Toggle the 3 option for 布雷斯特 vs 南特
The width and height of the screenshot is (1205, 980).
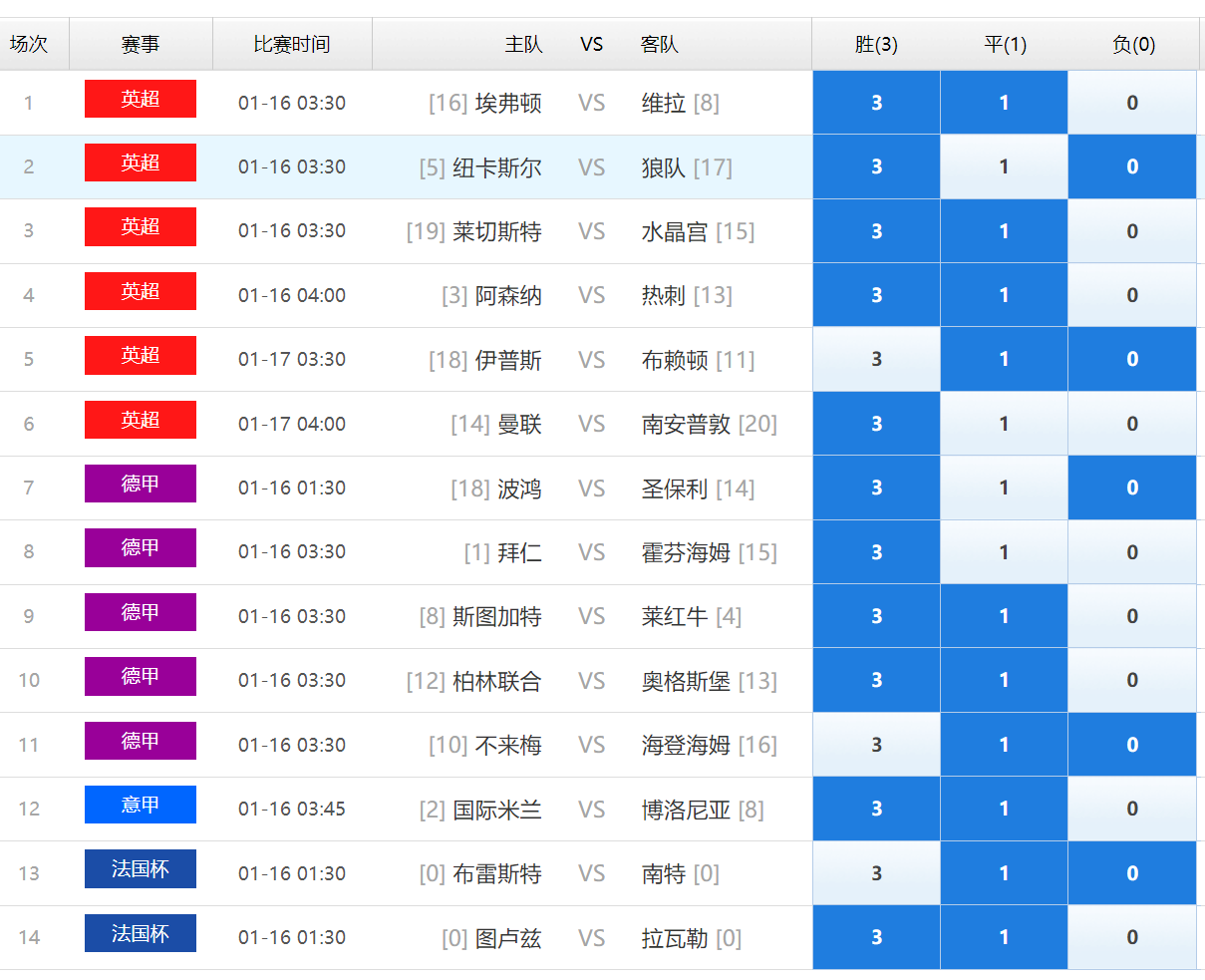(x=876, y=873)
